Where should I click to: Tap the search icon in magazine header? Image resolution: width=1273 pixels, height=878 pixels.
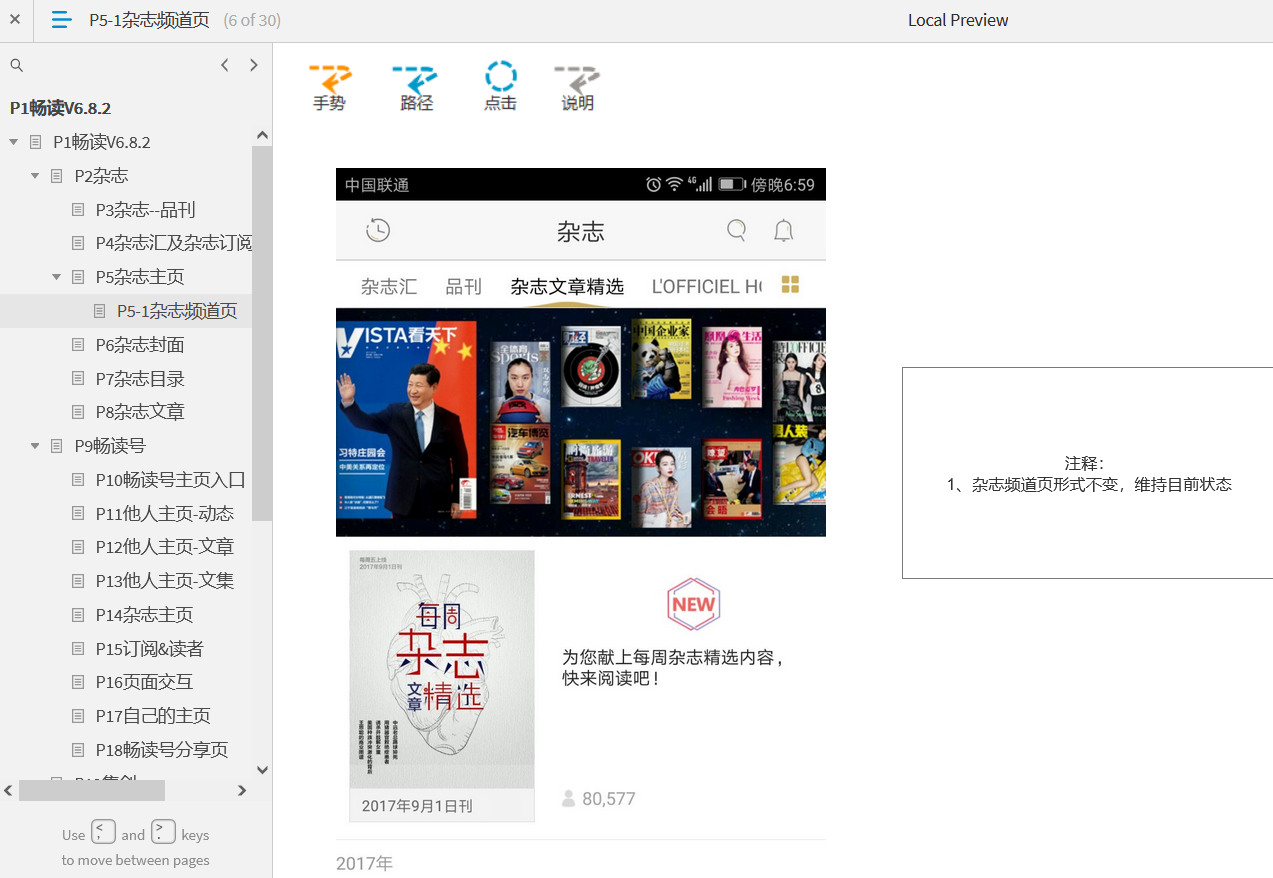click(737, 231)
